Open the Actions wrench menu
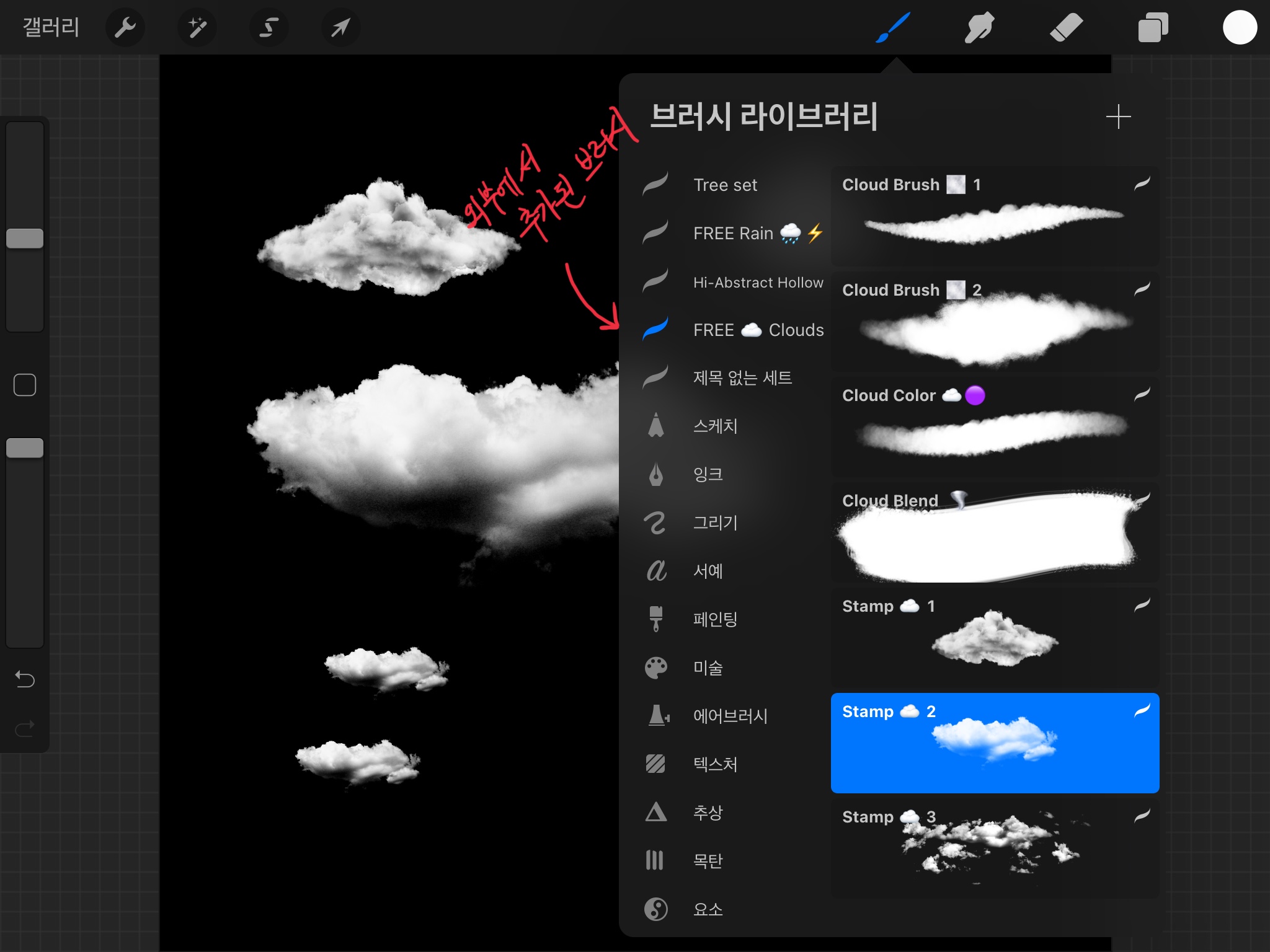Screen dimensions: 1270x952 coord(125,27)
